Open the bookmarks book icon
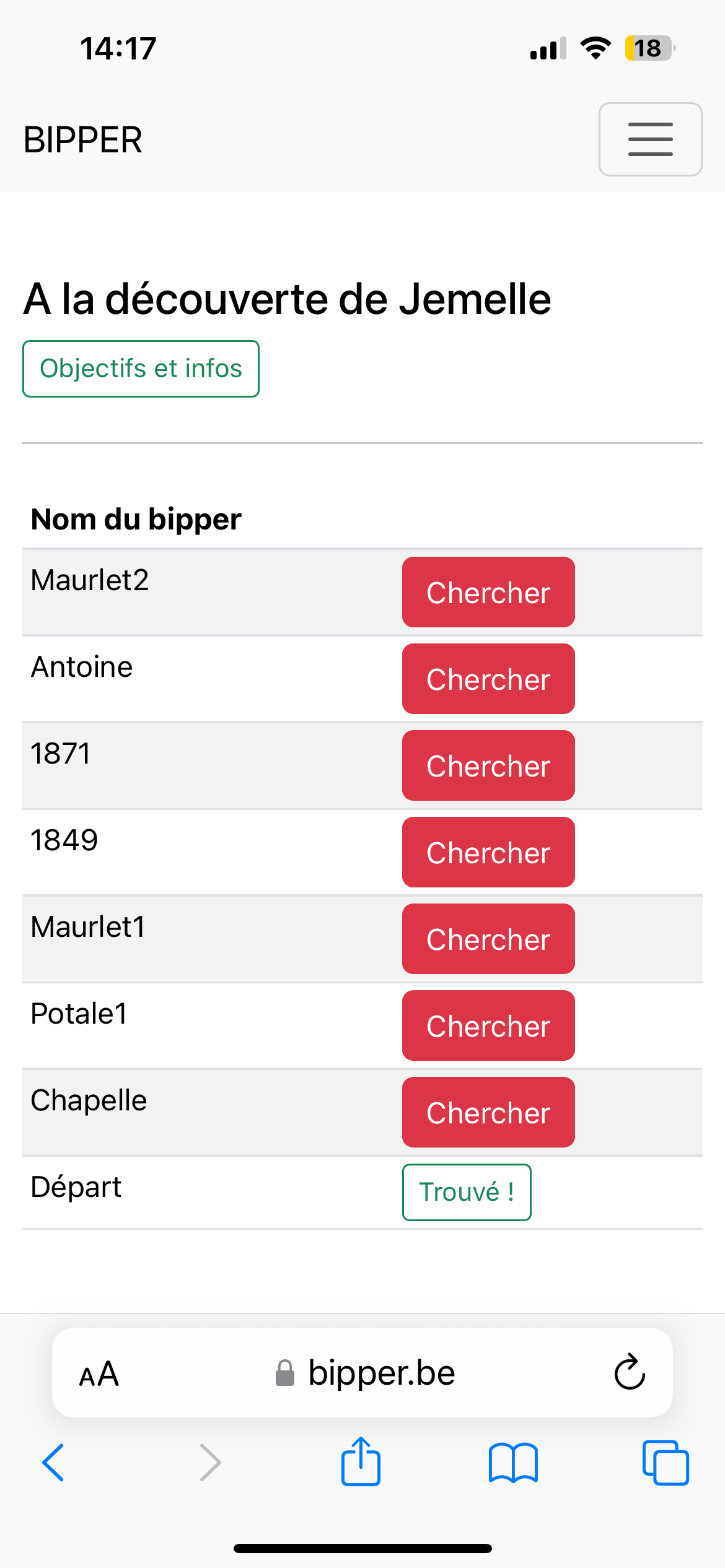Image resolution: width=725 pixels, height=1568 pixels. pos(513,1463)
